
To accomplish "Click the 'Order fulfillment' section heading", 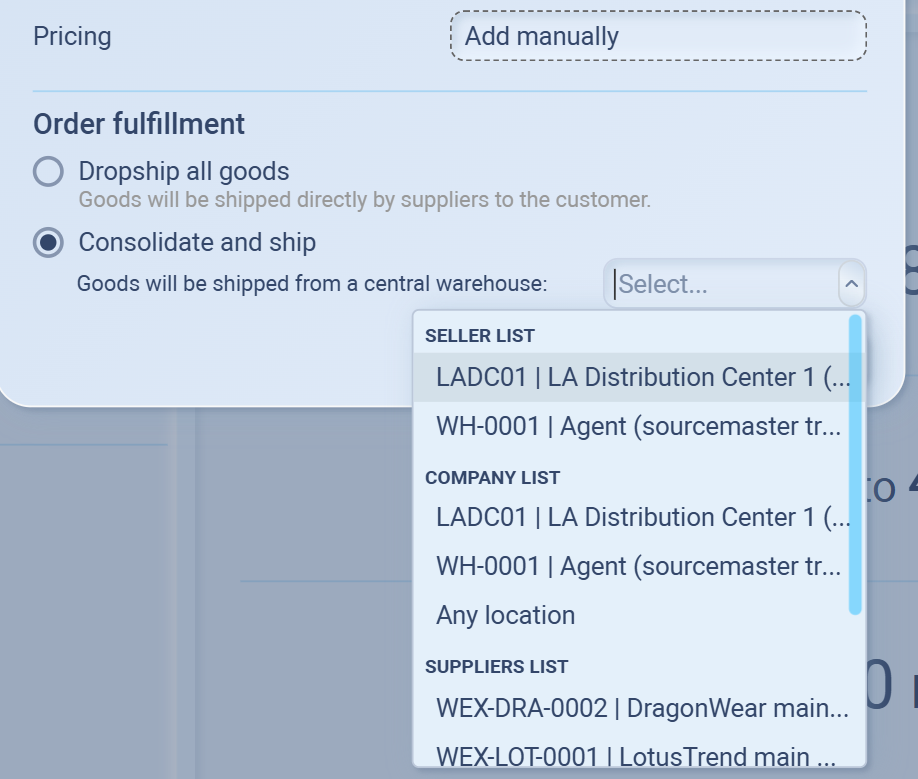I will point(139,124).
